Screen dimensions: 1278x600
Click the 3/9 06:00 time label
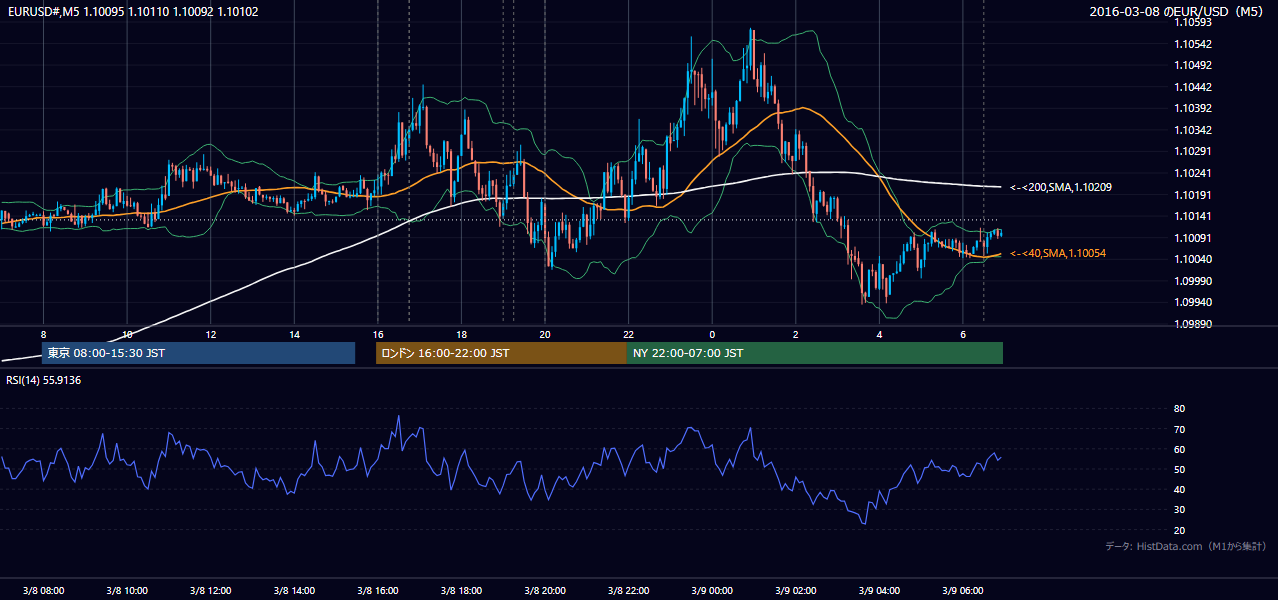[x=962, y=591]
